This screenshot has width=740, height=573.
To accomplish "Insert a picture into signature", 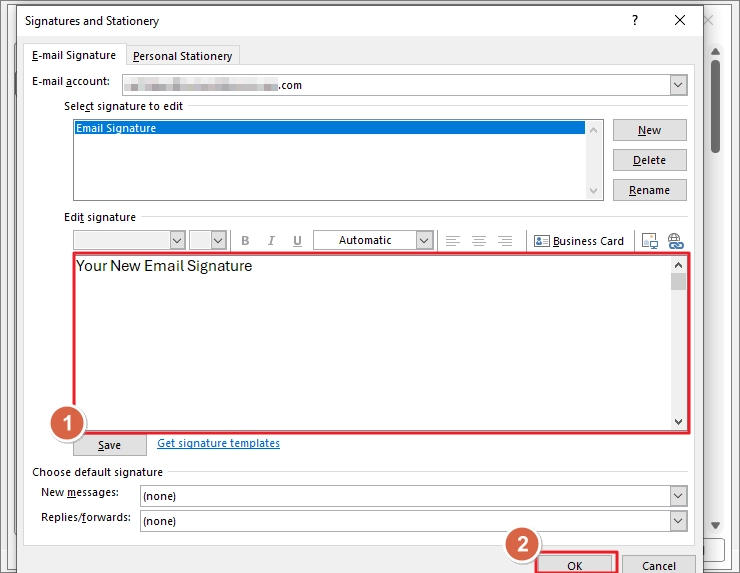I will pyautogui.click(x=650, y=241).
